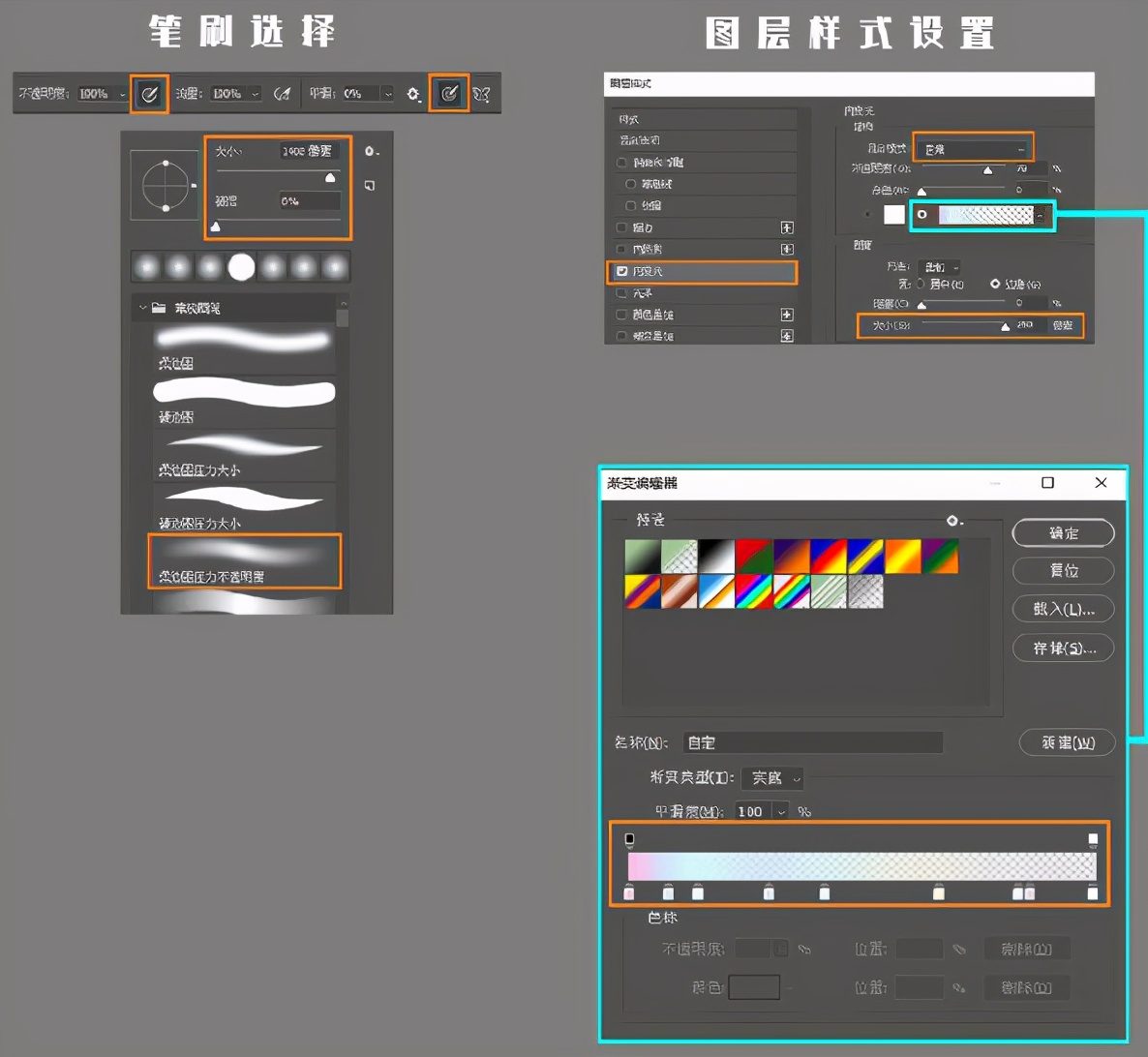The width and height of the screenshot is (1148, 1057).
Task: Click create new brush preset icon
Action: coord(370,185)
